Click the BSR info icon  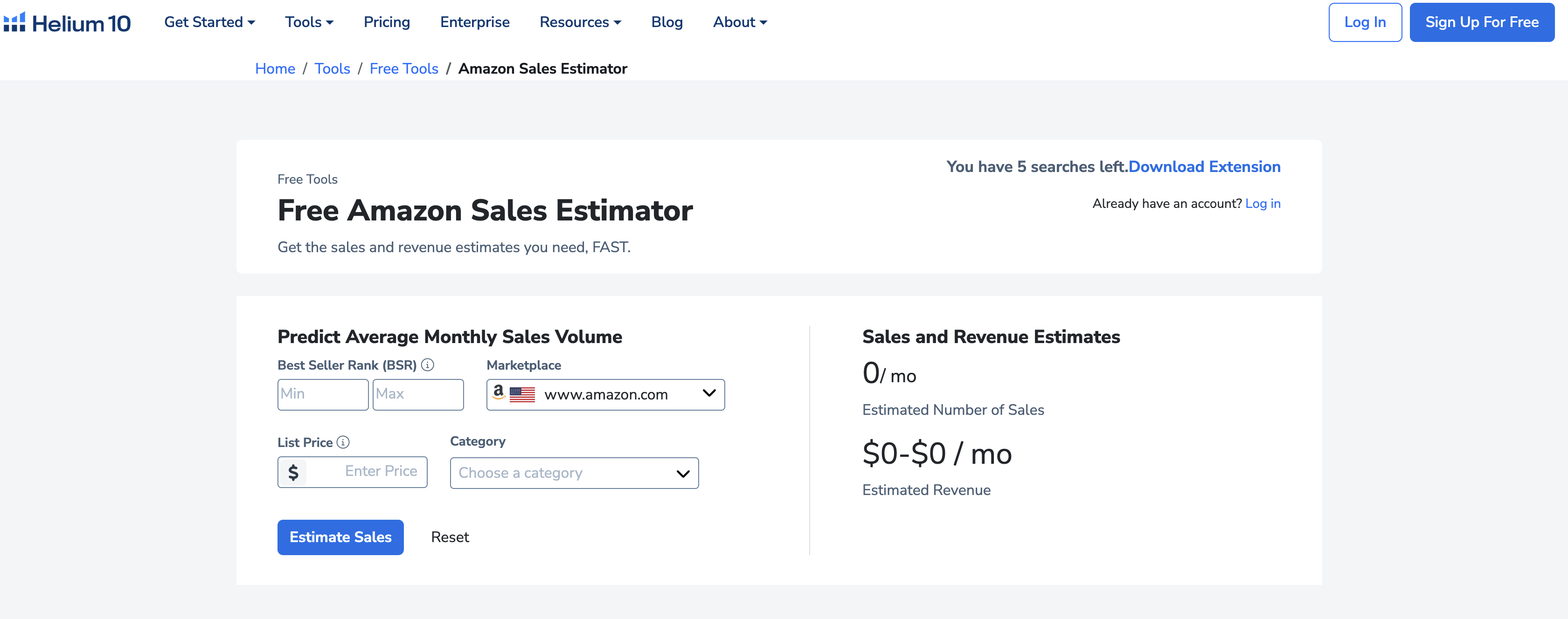[428, 365]
